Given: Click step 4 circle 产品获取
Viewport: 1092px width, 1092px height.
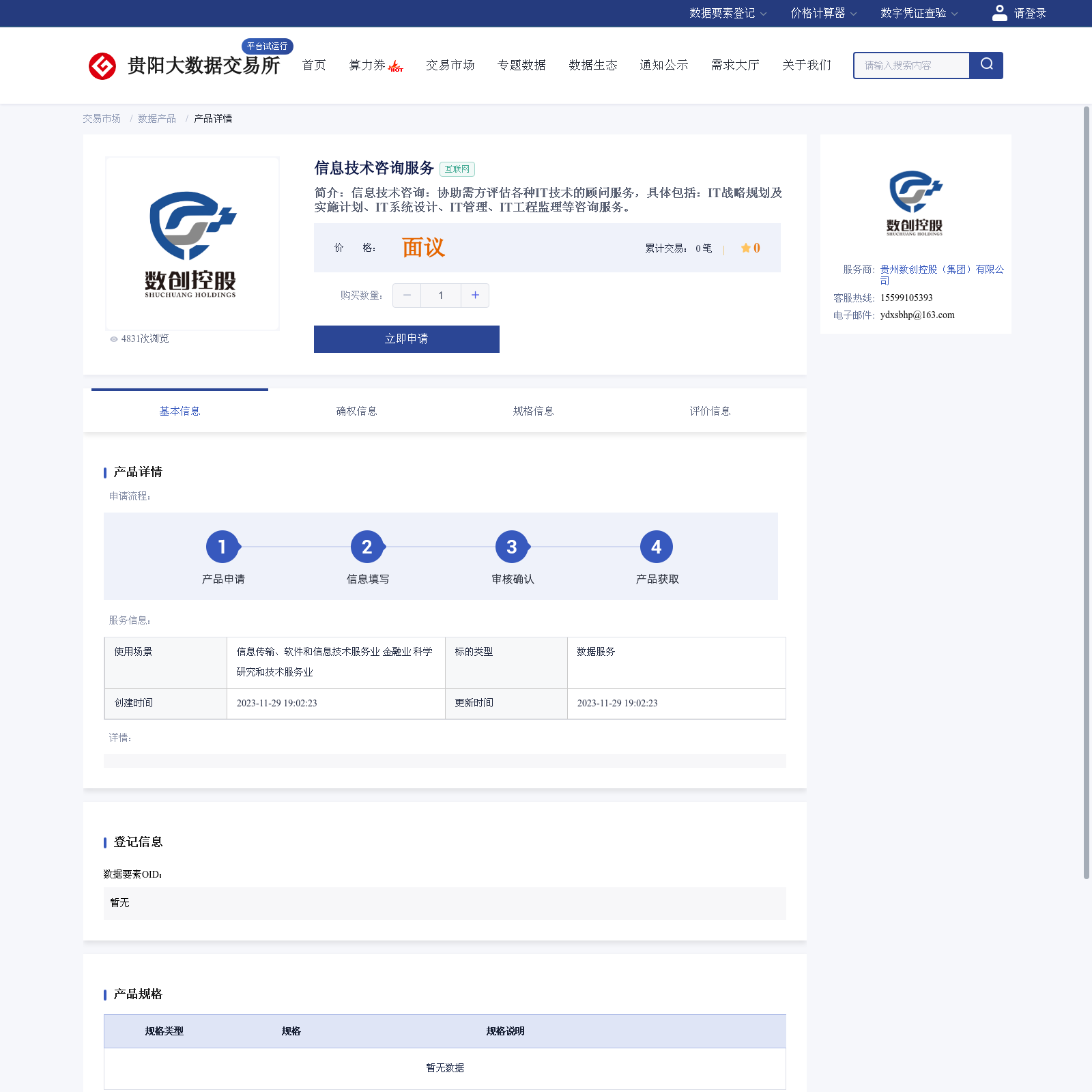Looking at the screenshot, I should [x=657, y=547].
